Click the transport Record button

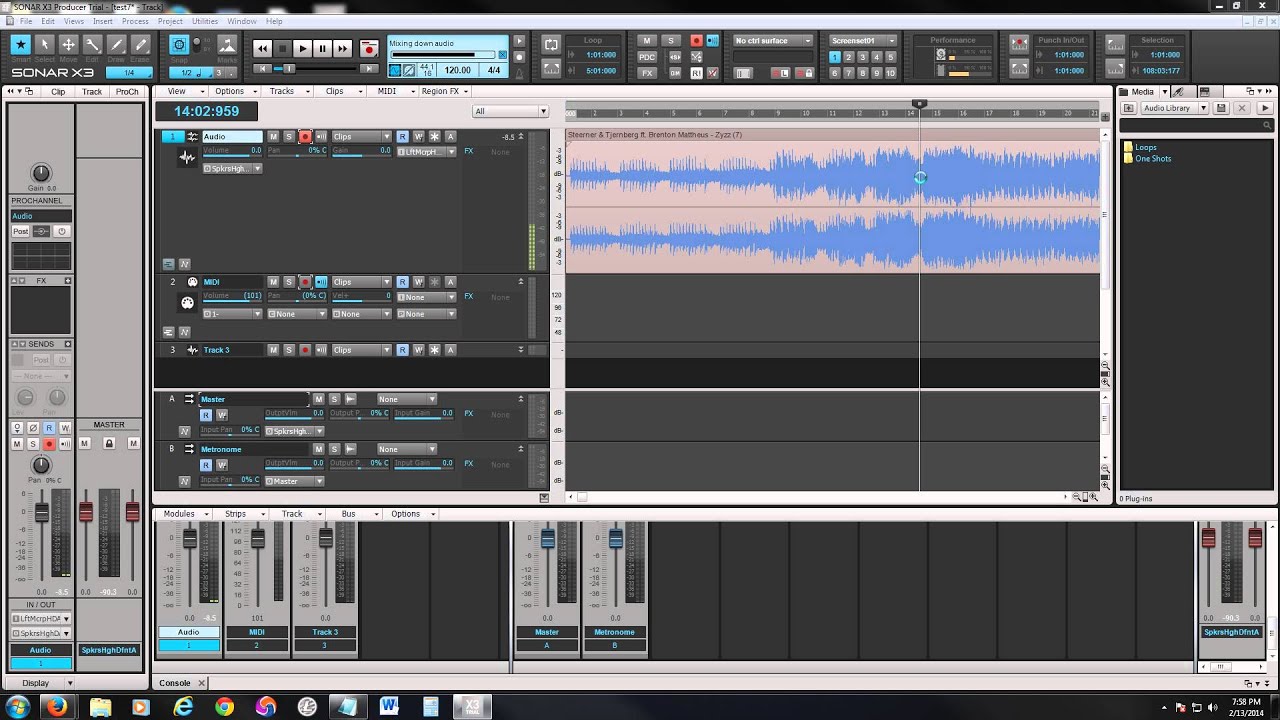click(x=369, y=48)
